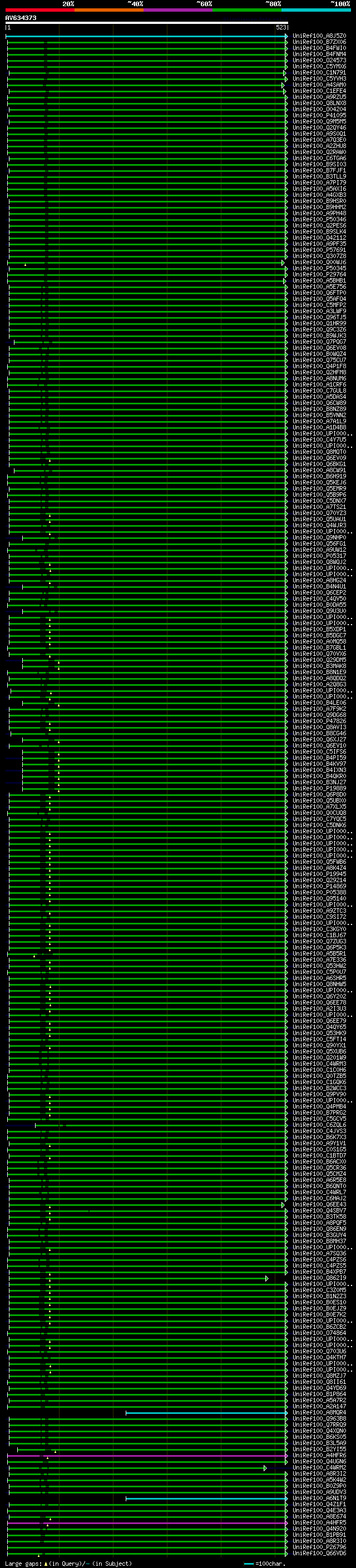Click cyan alignment bar of the A8J5Z0 row
356x1568 pixels.
146,36
